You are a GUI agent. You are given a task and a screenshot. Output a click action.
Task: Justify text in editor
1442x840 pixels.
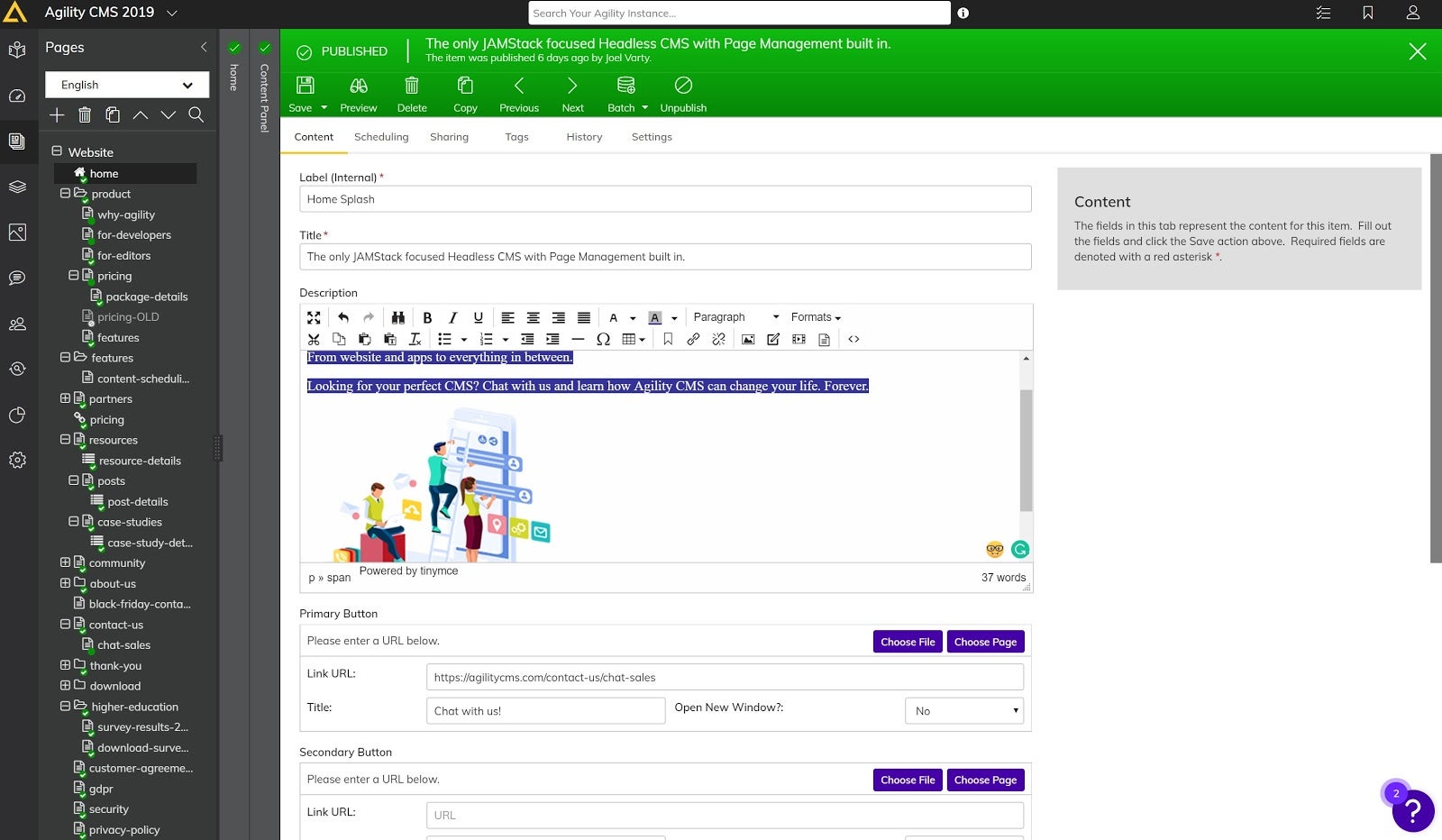584,317
